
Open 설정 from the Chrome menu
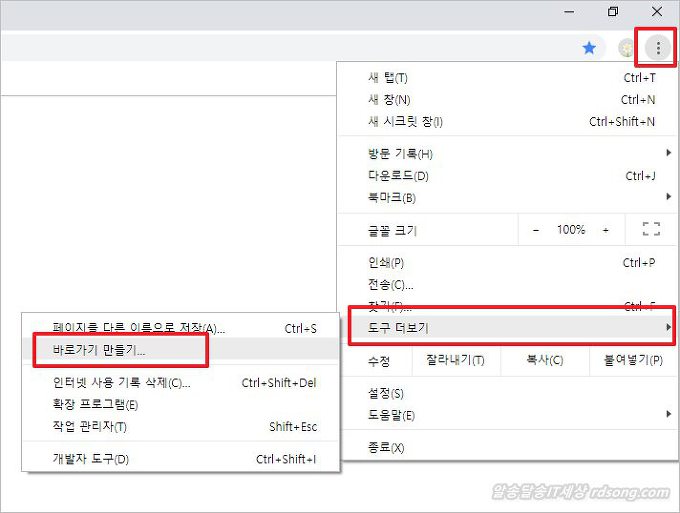click(386, 393)
